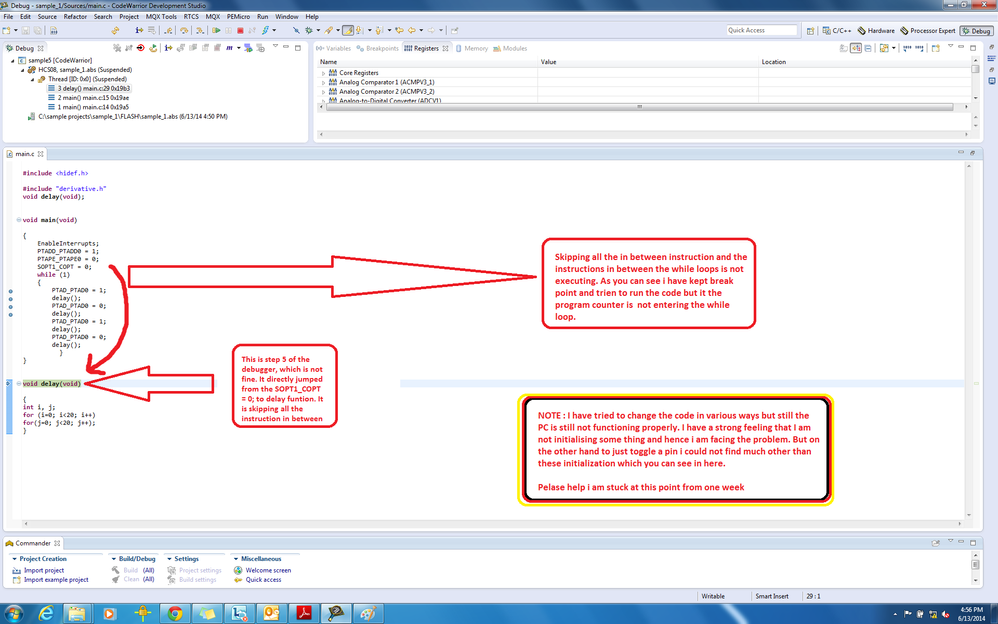Click Instruction Stepping Mode 'm' icon
This screenshot has width=998, height=624.
229,48
